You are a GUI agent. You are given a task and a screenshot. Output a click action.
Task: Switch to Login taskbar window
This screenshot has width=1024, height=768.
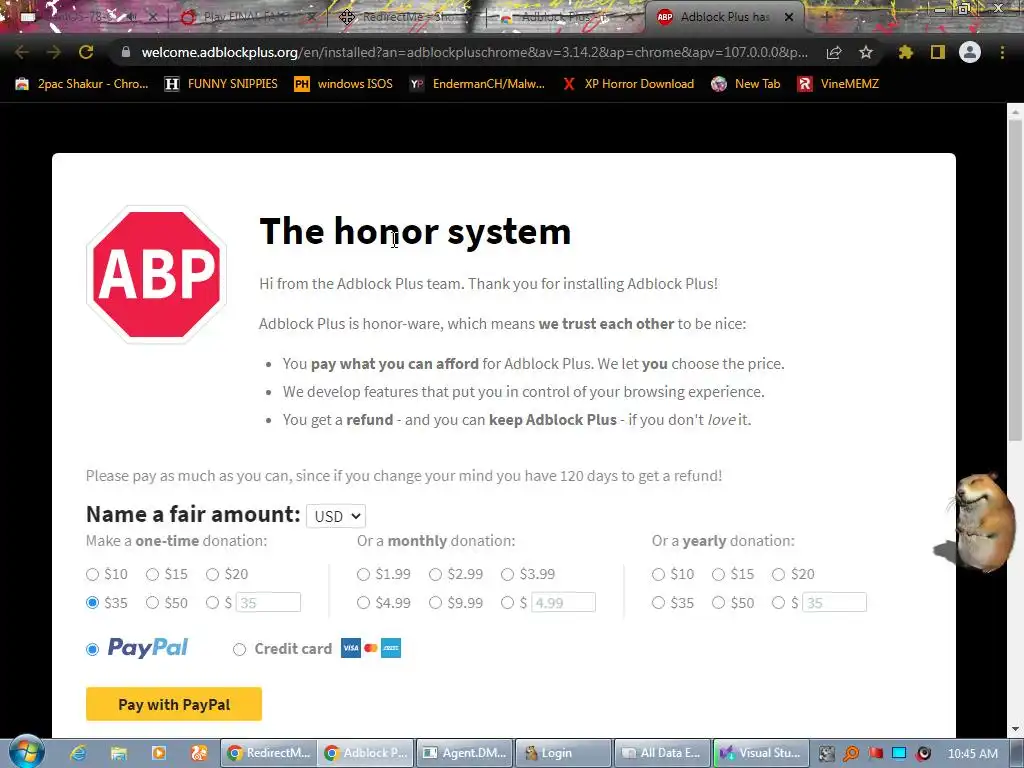point(563,753)
